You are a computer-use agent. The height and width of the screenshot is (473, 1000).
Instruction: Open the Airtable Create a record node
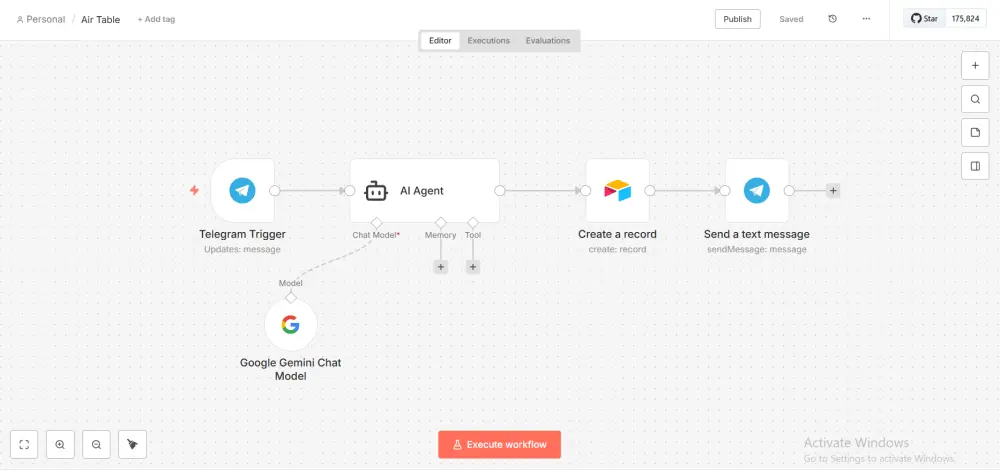click(617, 190)
